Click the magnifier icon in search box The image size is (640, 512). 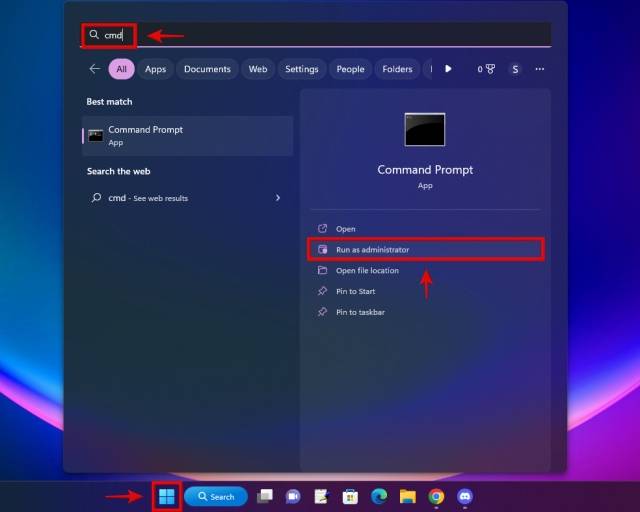[x=94, y=35]
